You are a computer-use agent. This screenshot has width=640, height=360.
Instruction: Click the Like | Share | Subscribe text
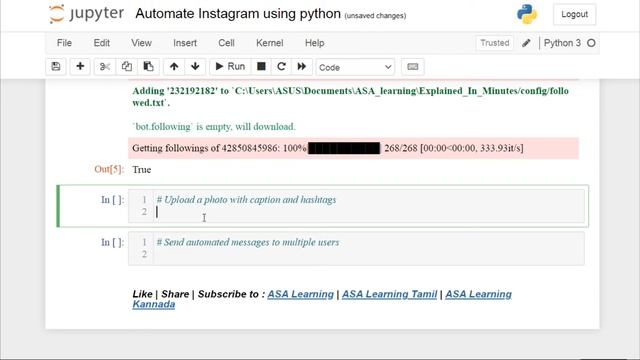[x=198, y=294]
